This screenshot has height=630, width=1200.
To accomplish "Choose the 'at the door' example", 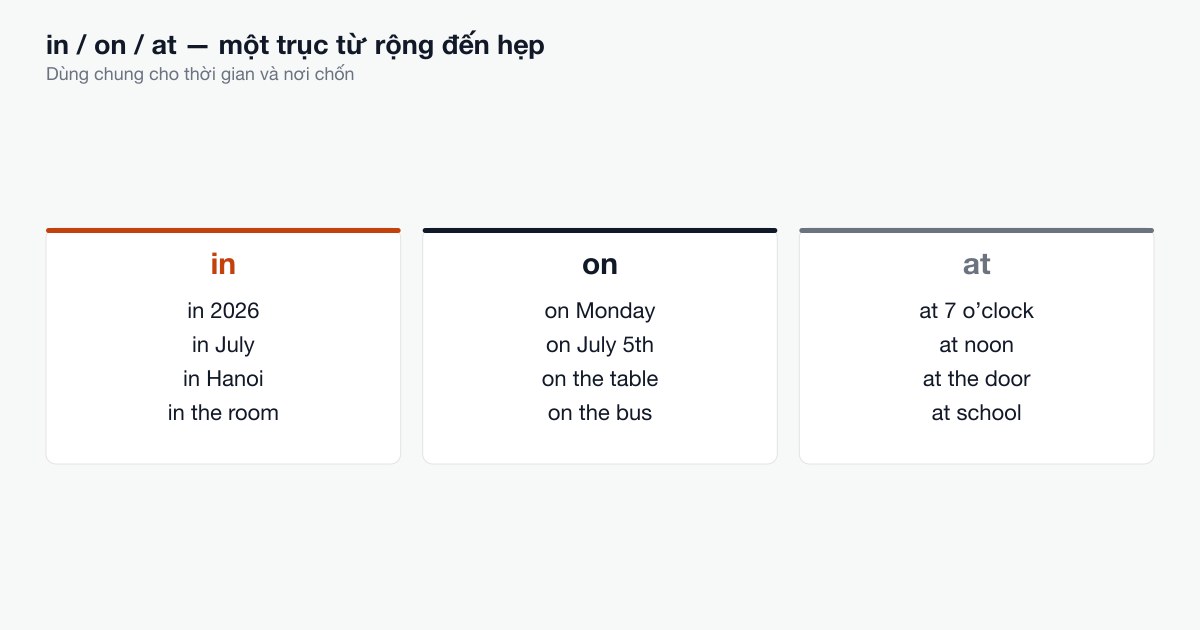I will (976, 379).
